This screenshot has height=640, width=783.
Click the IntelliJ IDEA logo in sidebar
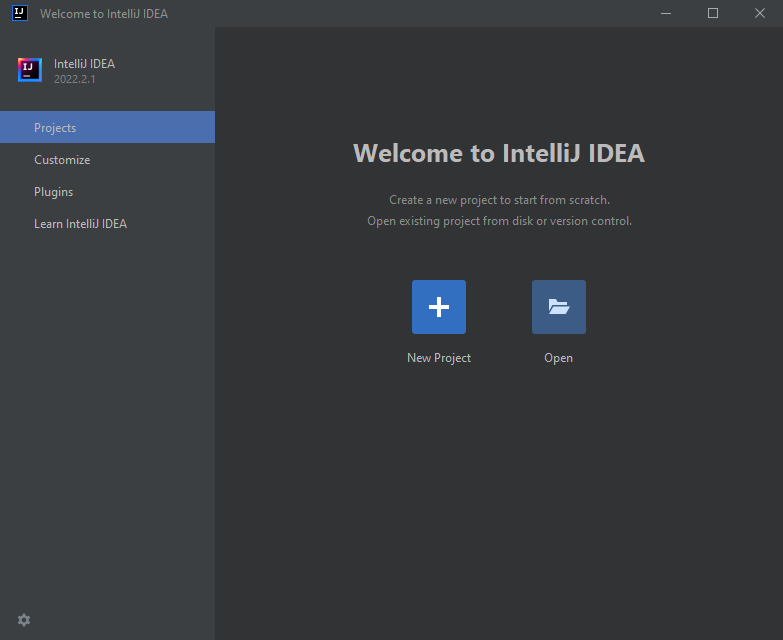[30, 70]
